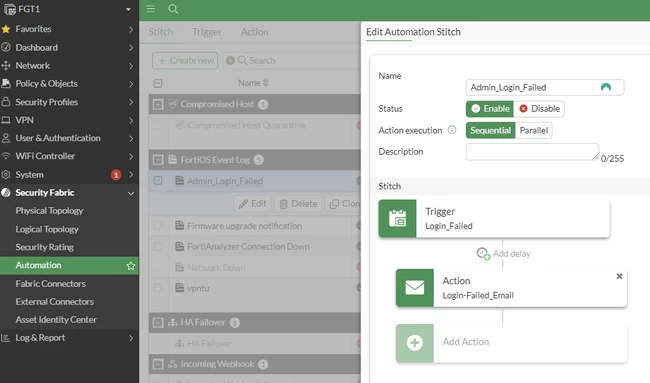Click the Trigger calendar icon tile

[397, 218]
